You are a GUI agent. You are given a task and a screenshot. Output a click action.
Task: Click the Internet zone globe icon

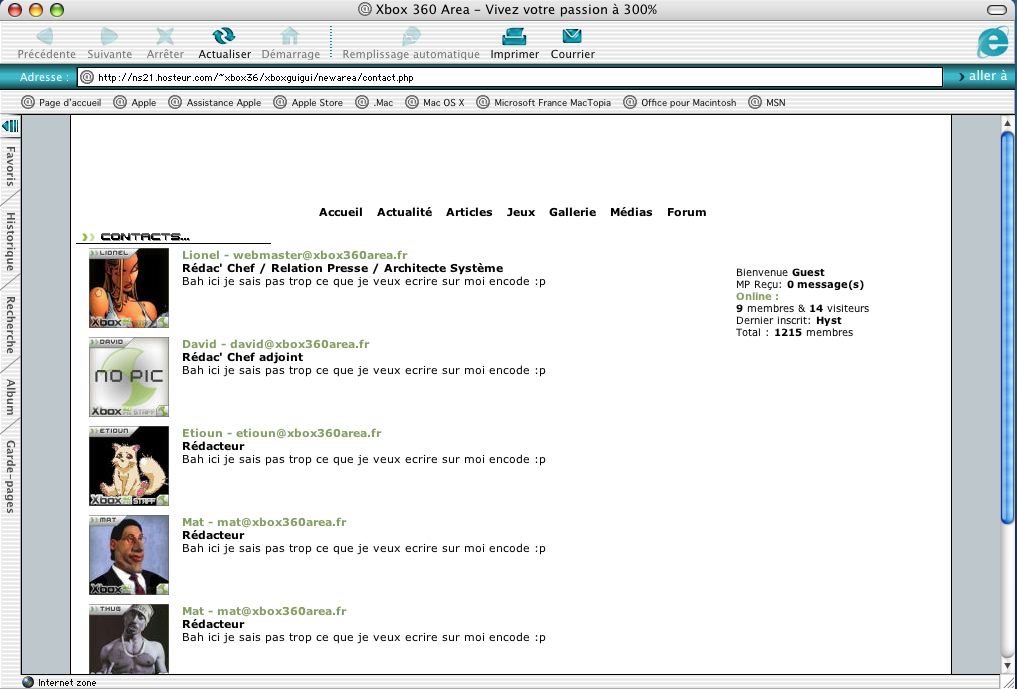tap(28, 683)
